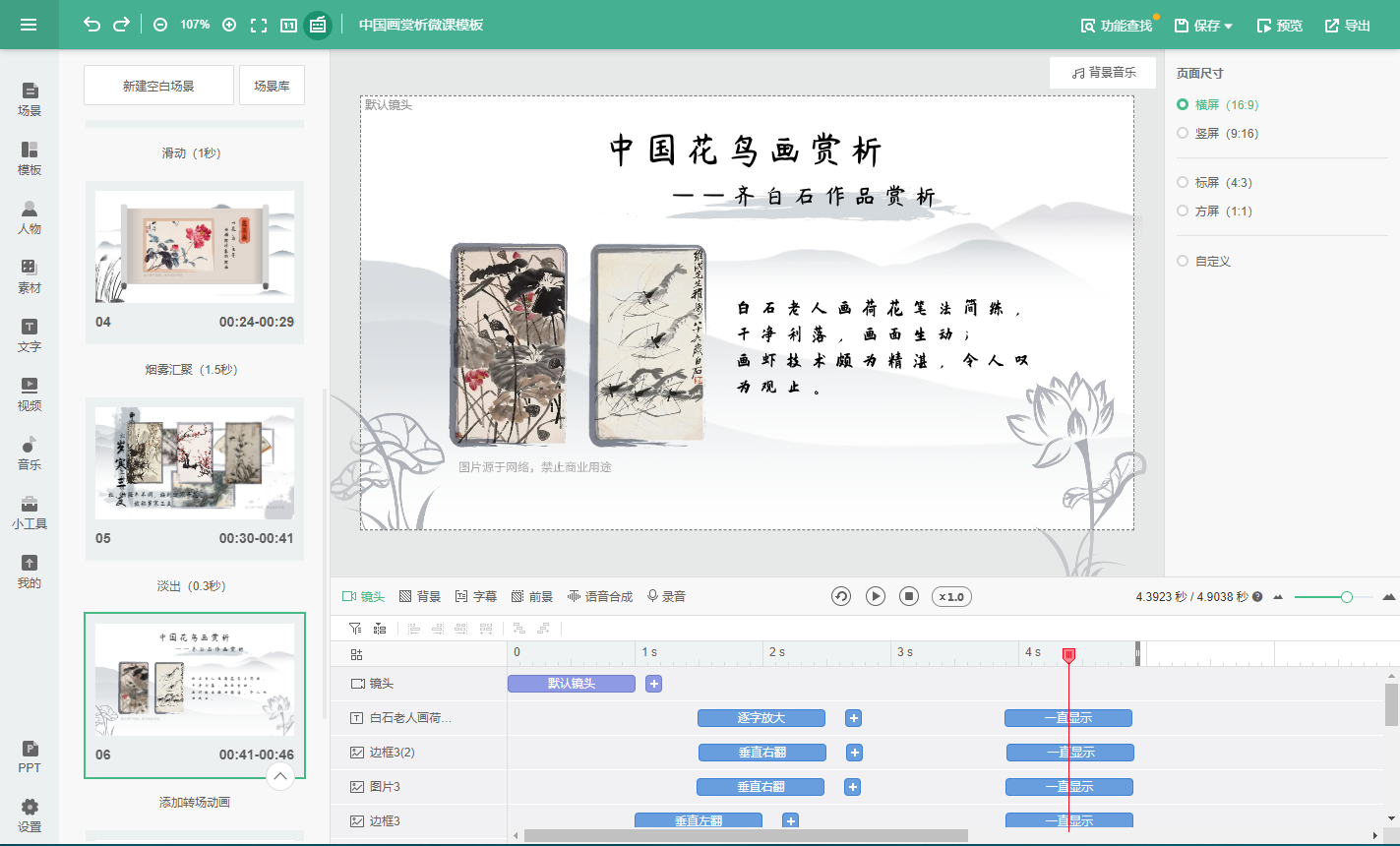This screenshot has width=1400, height=846.
Task: Open the PPT import panel
Action: 30,756
